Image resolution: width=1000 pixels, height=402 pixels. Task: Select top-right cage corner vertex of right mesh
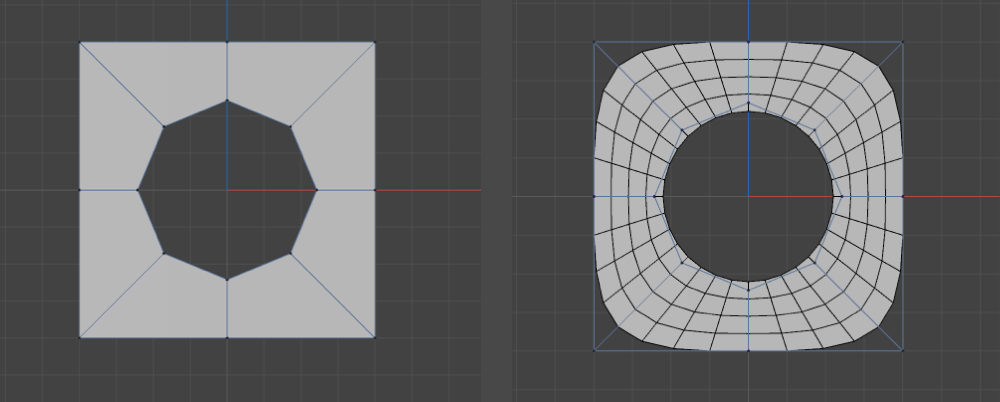coord(902,42)
